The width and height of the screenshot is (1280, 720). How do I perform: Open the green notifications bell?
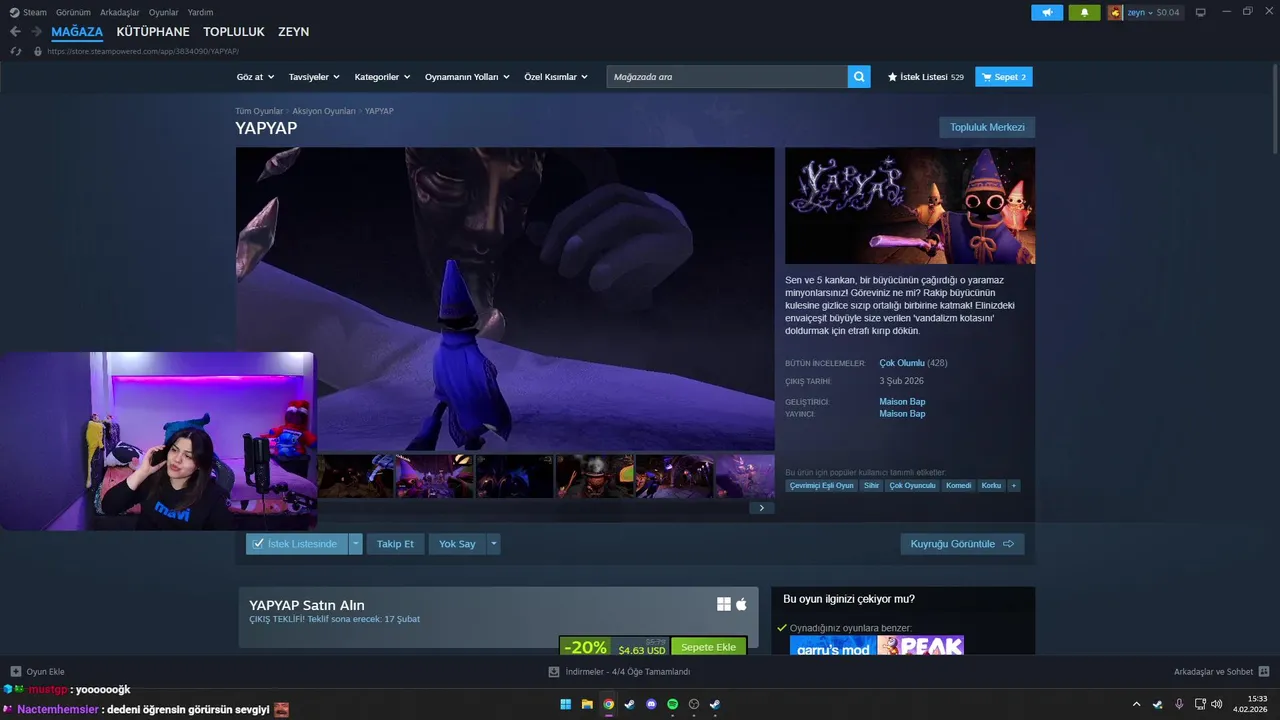1084,12
